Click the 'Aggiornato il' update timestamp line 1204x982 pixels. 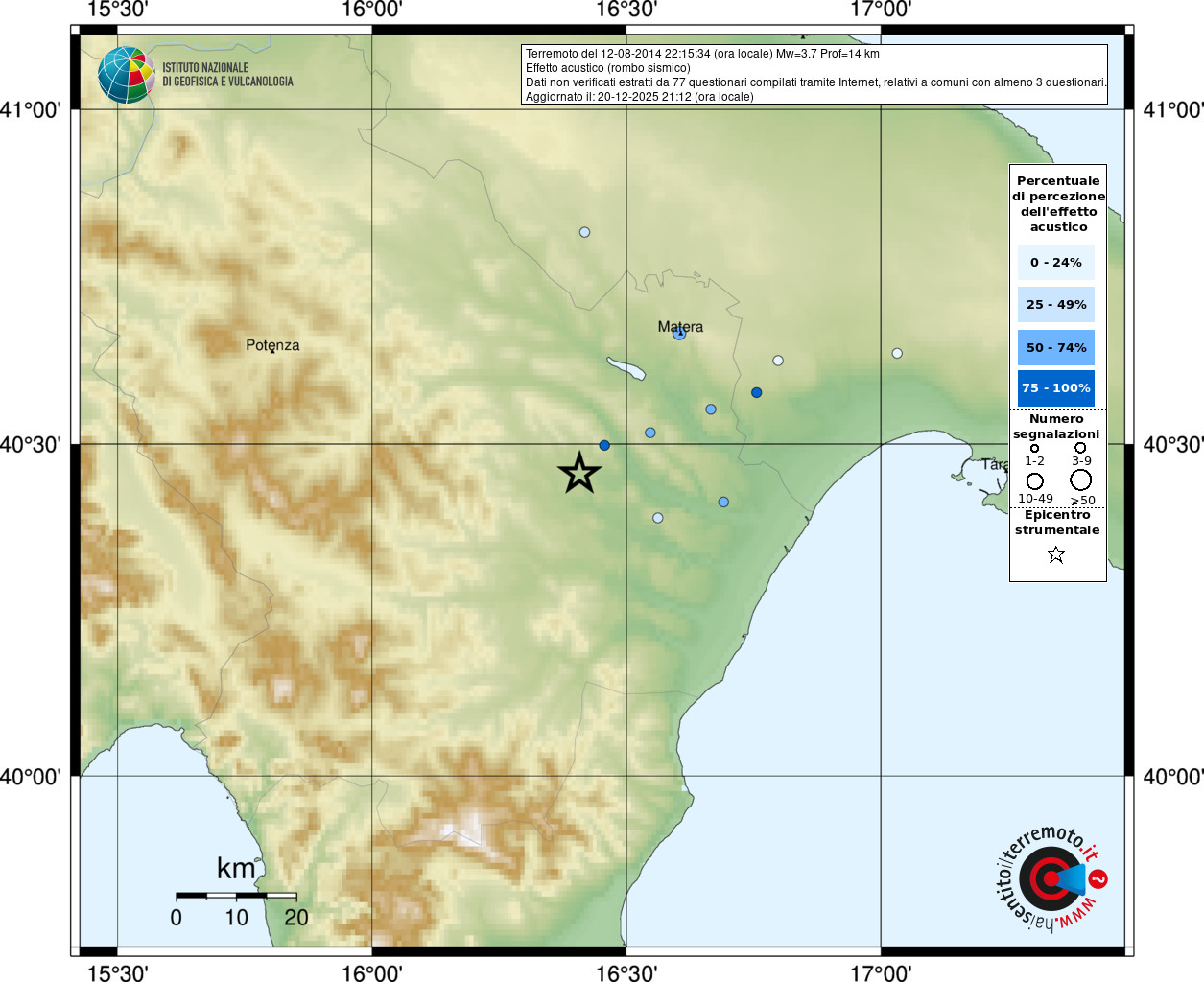(x=639, y=97)
